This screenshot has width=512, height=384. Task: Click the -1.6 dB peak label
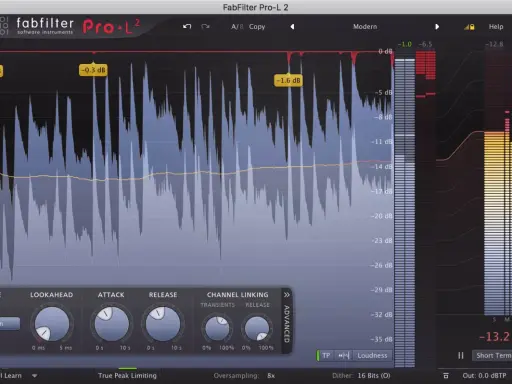[x=288, y=80]
